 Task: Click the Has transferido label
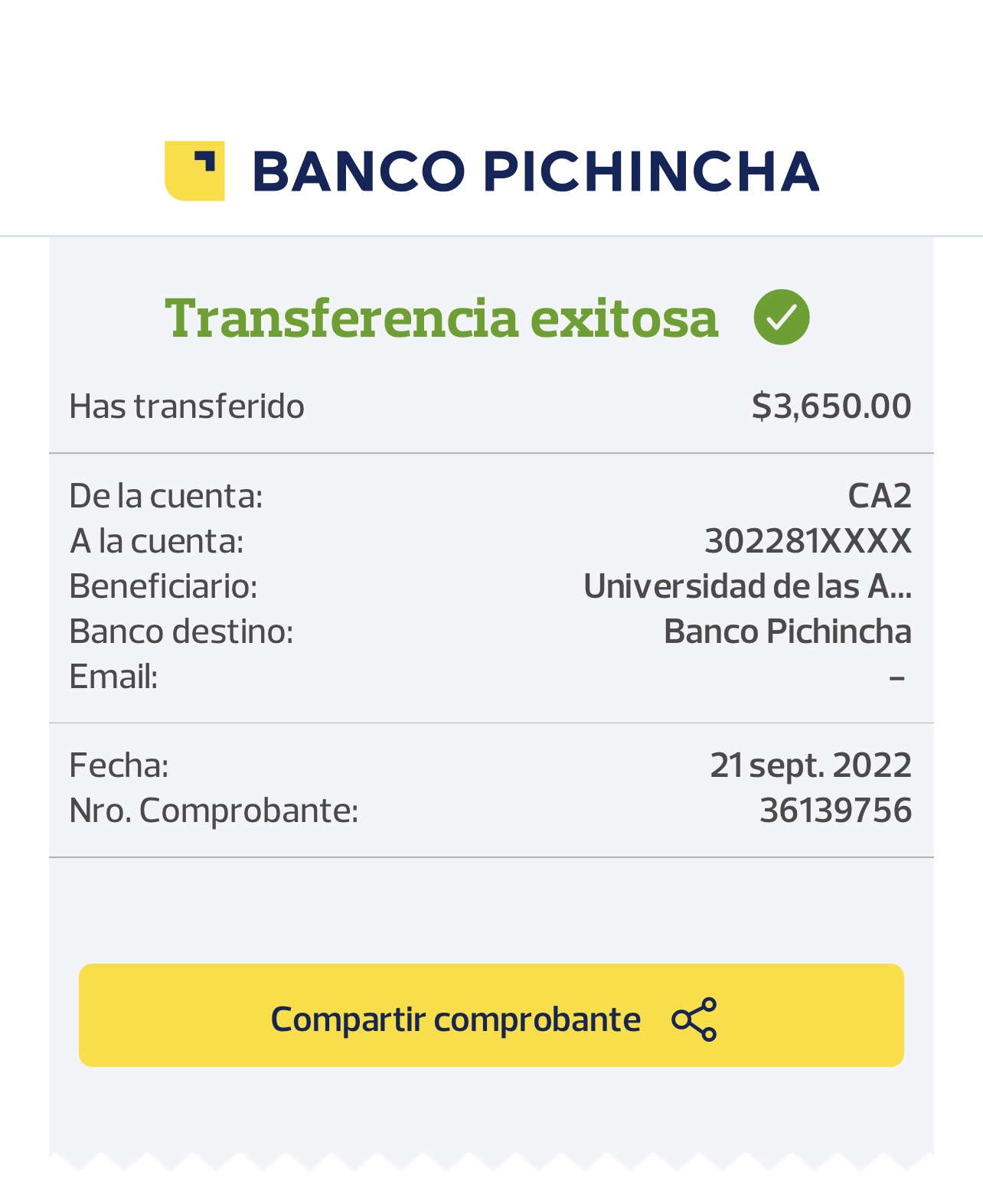click(x=187, y=406)
